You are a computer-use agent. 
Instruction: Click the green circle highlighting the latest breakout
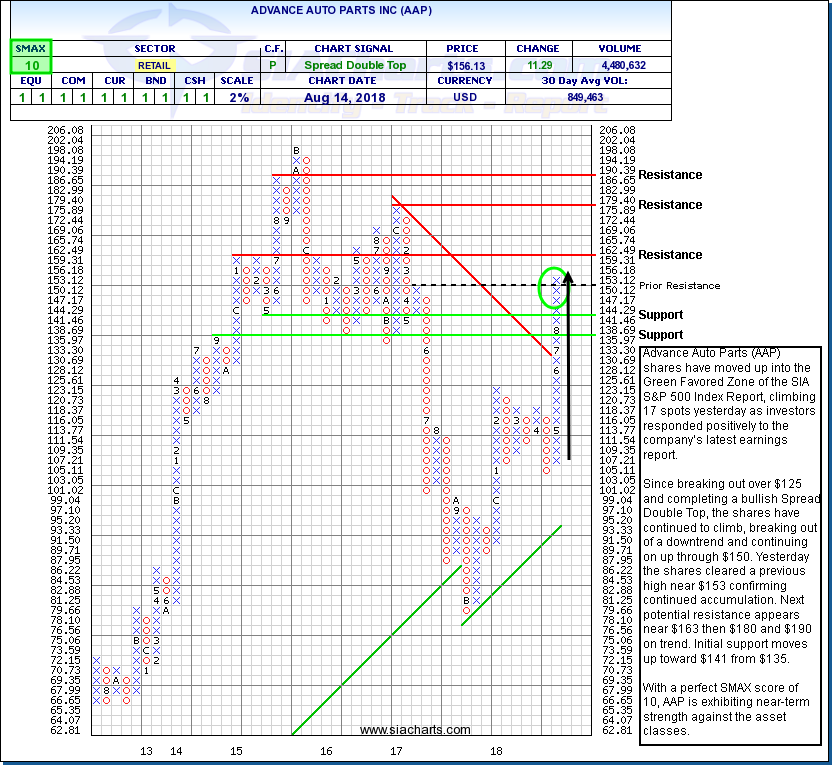pyautogui.click(x=557, y=288)
